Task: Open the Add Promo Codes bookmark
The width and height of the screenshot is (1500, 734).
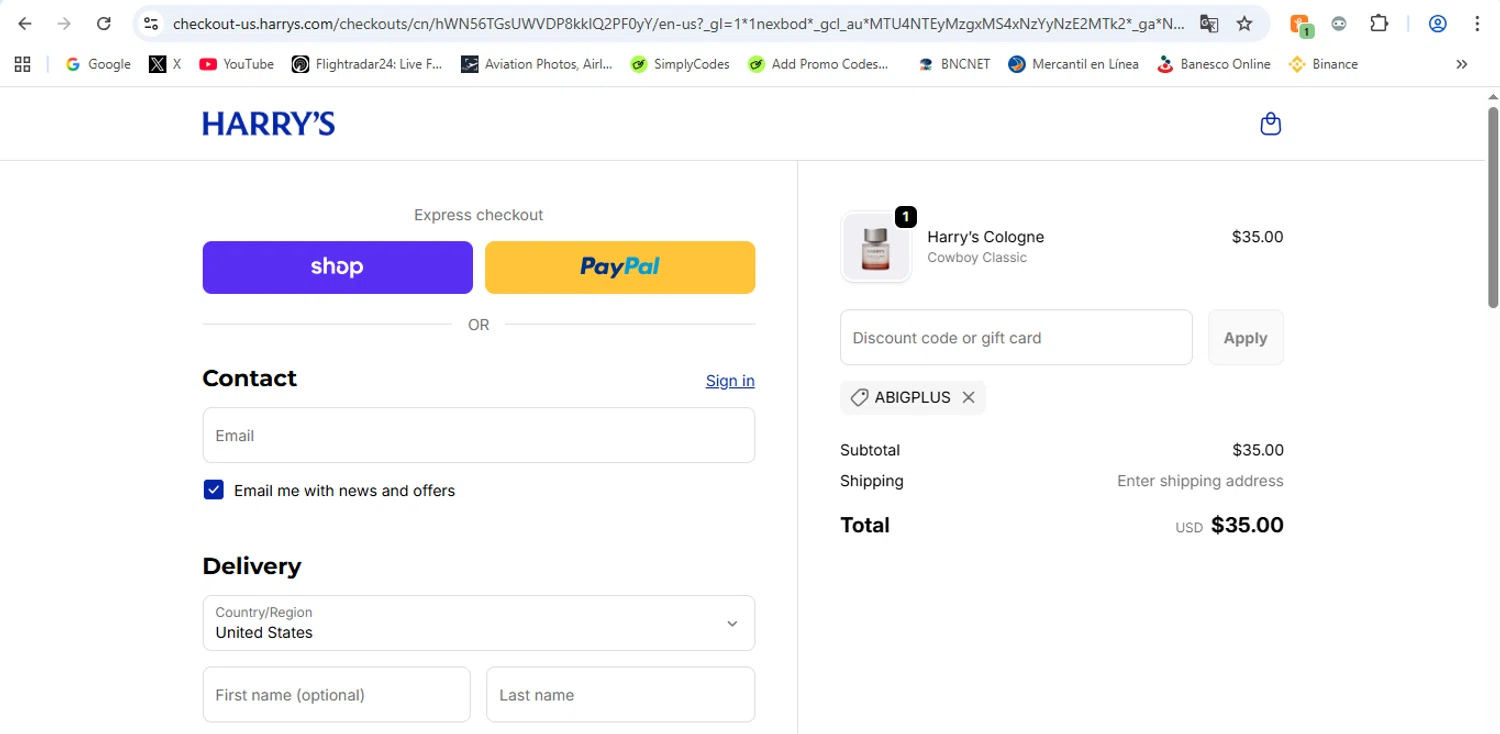Action: 818,64
